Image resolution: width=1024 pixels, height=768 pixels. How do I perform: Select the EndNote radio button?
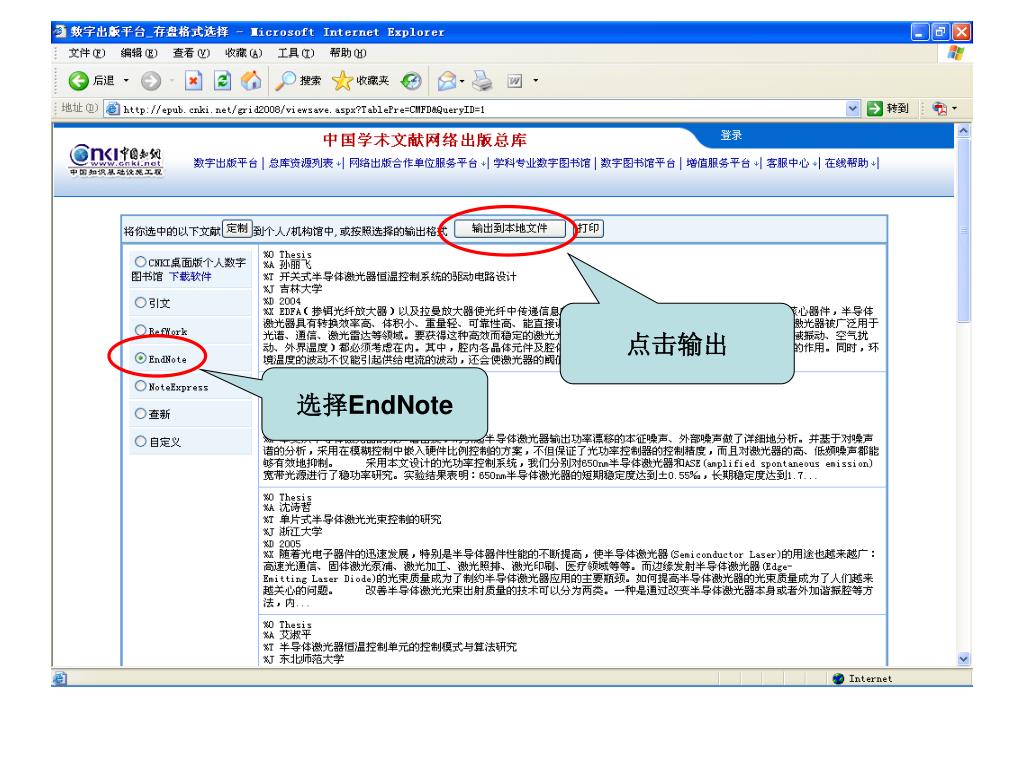pyautogui.click(x=140, y=358)
